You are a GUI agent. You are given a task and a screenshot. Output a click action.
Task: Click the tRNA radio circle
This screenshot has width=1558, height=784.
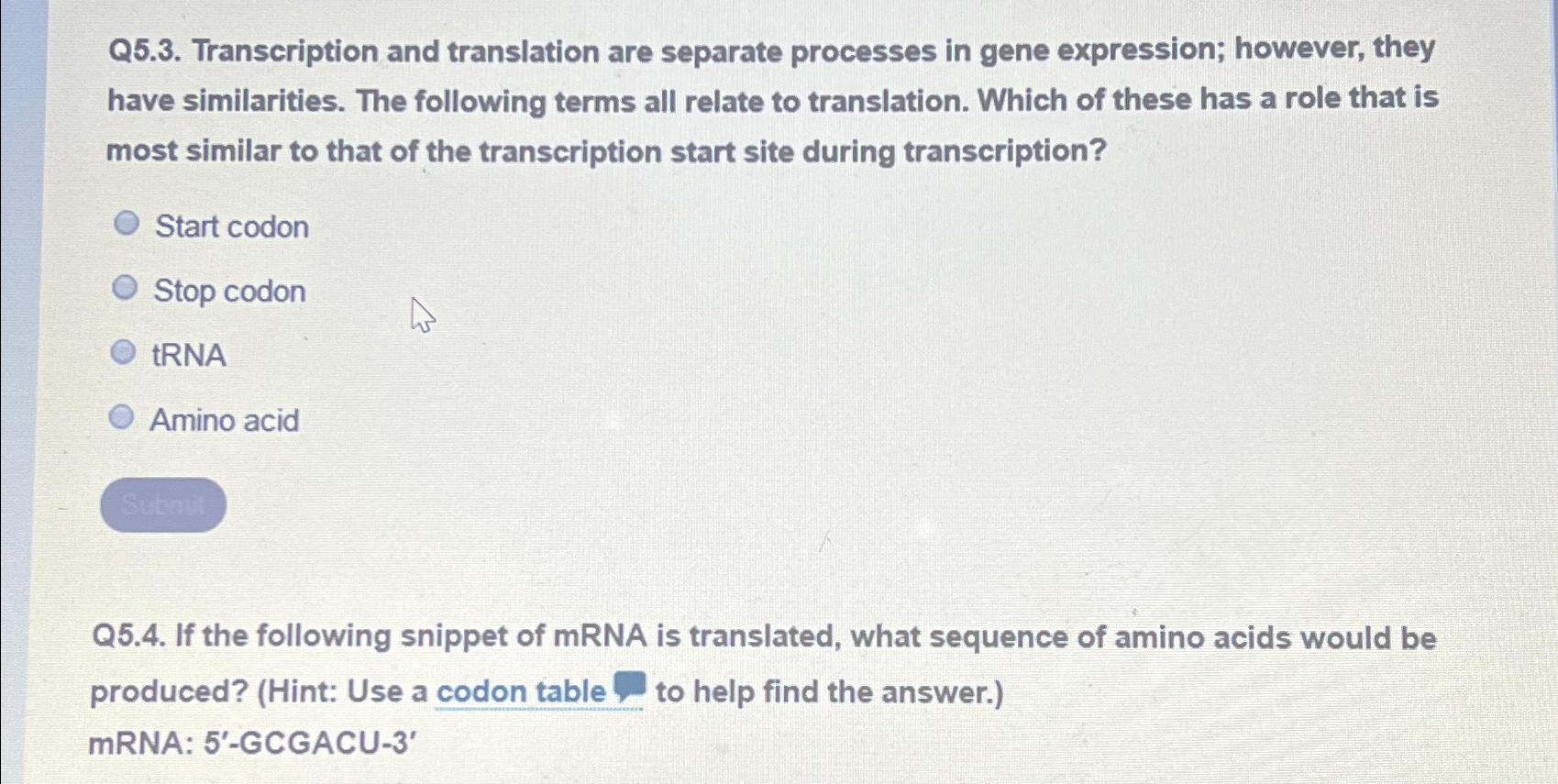pyautogui.click(x=123, y=350)
